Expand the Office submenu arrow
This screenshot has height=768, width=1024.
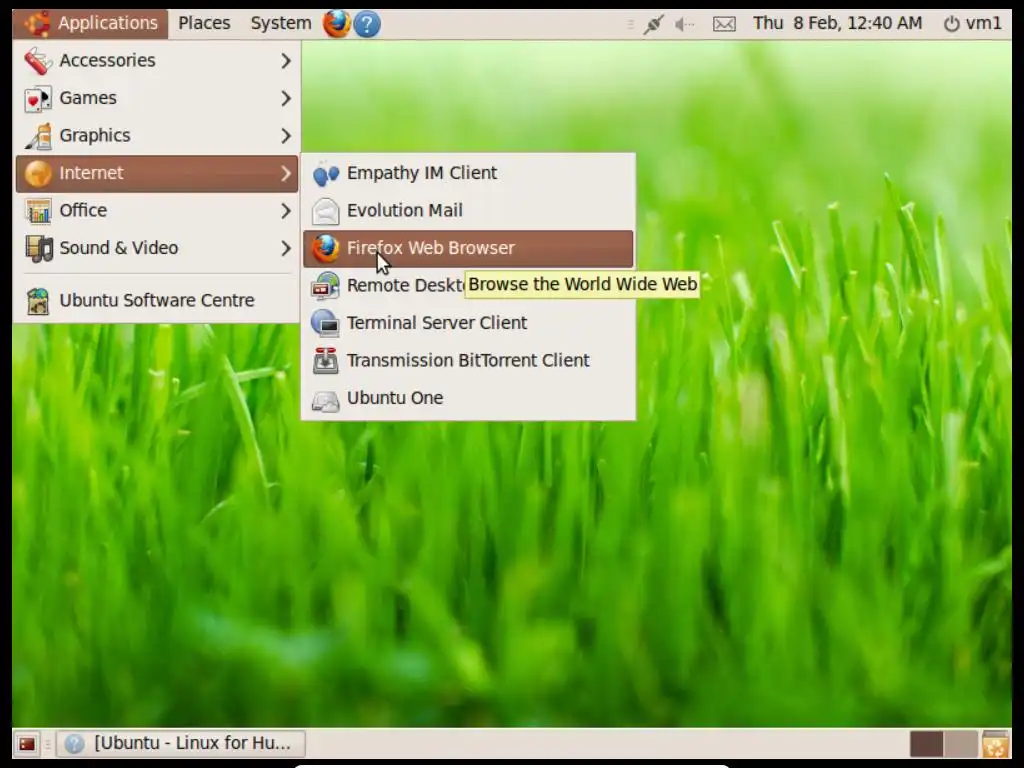click(x=285, y=211)
